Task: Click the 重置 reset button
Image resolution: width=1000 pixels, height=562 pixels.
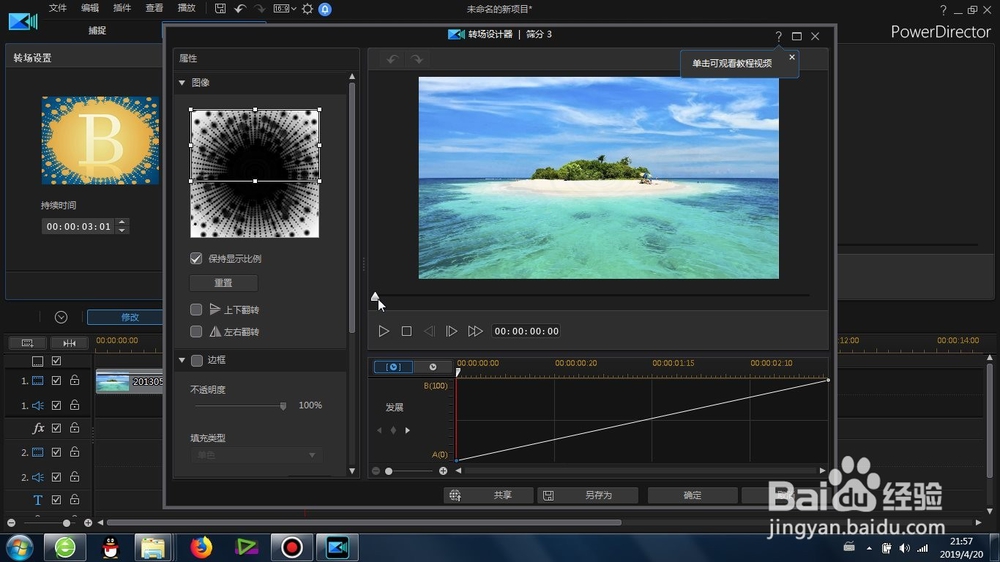Action: [x=223, y=283]
